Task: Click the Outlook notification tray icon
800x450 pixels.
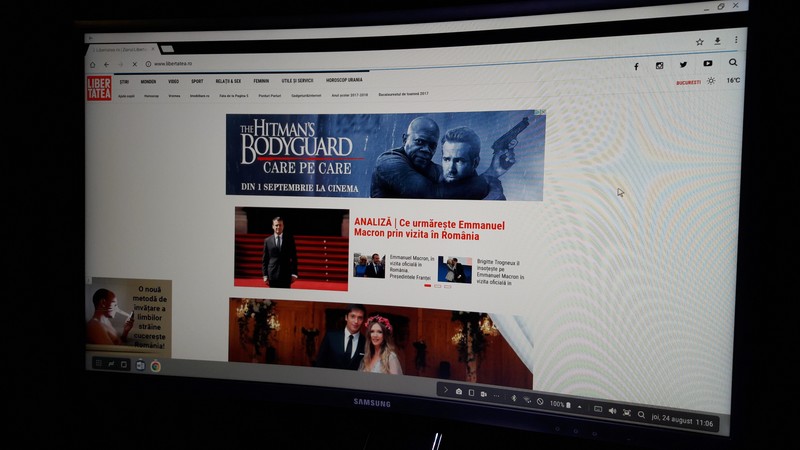Action: (x=484, y=394)
